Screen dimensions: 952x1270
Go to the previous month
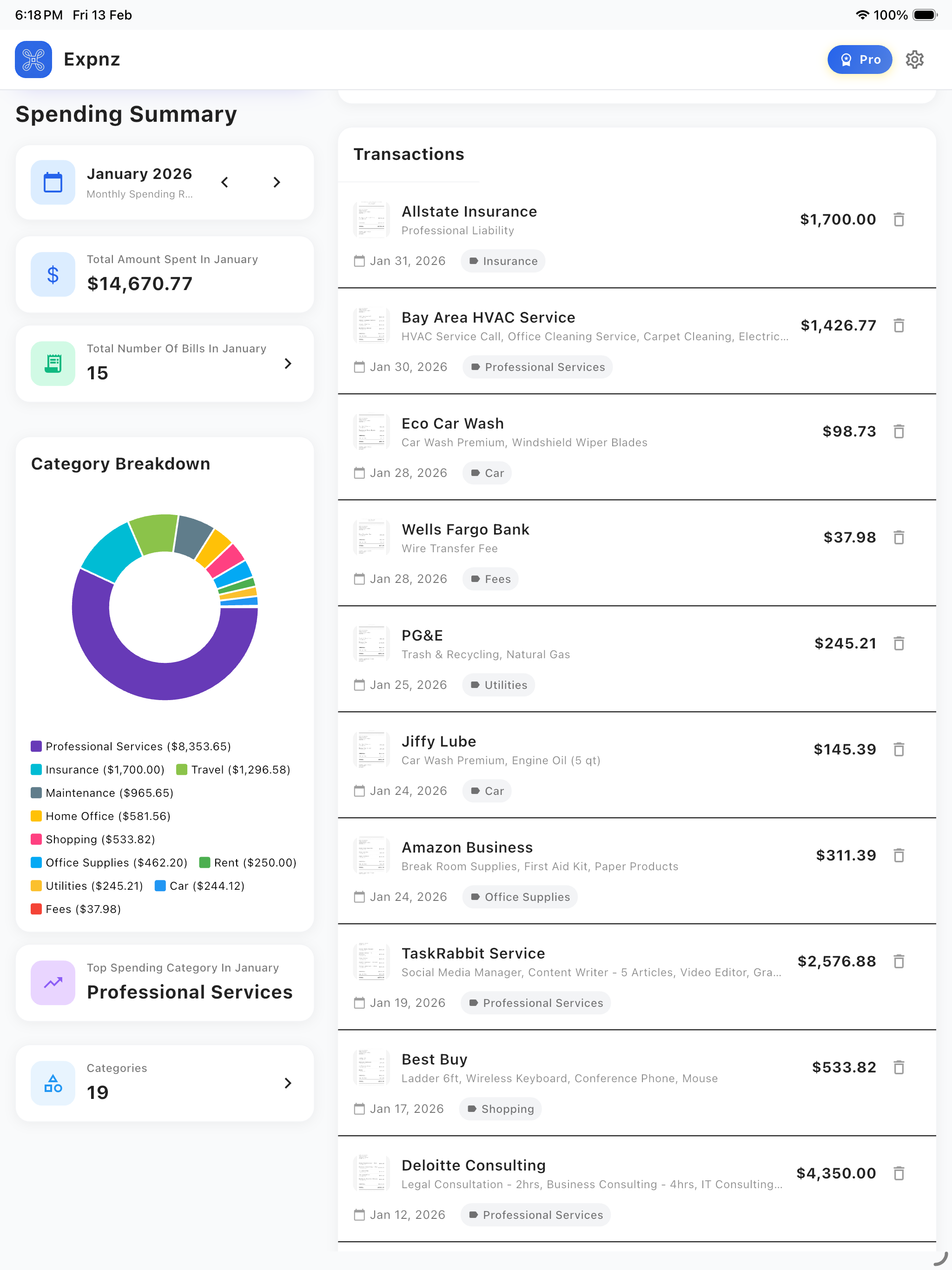225,183
